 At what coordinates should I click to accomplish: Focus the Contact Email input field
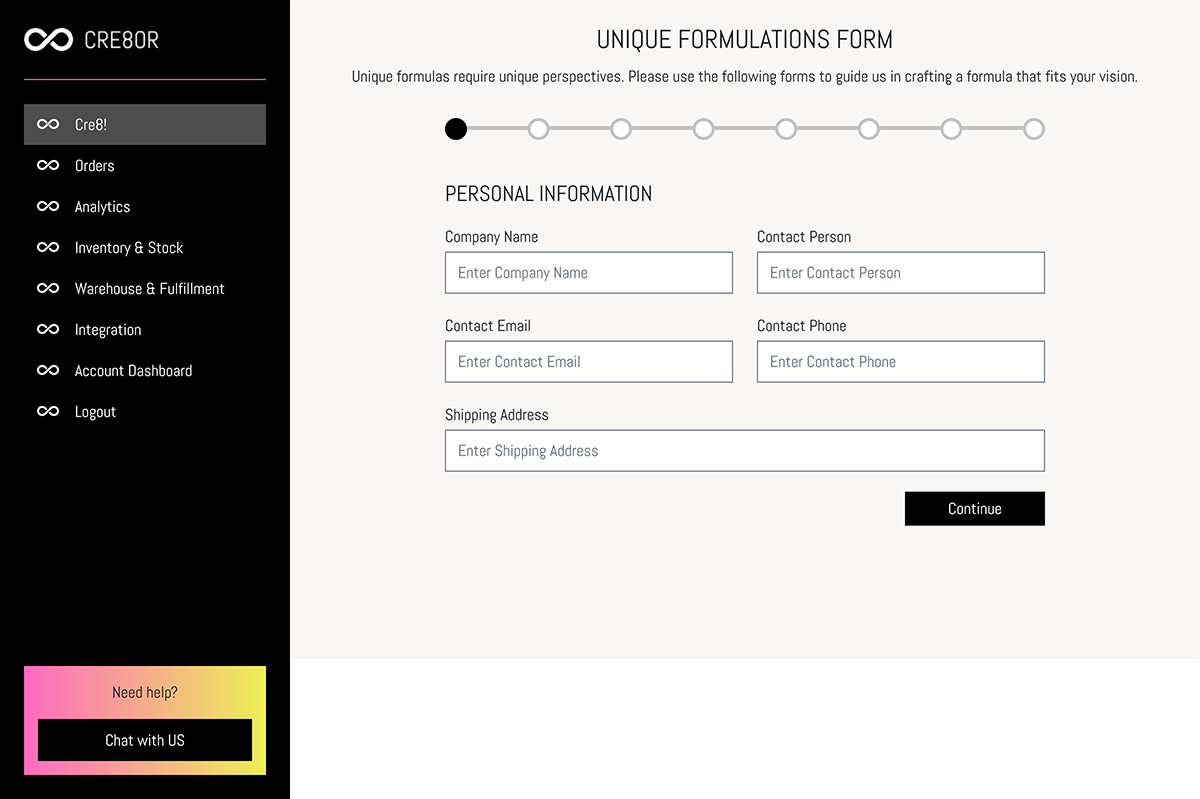click(589, 362)
